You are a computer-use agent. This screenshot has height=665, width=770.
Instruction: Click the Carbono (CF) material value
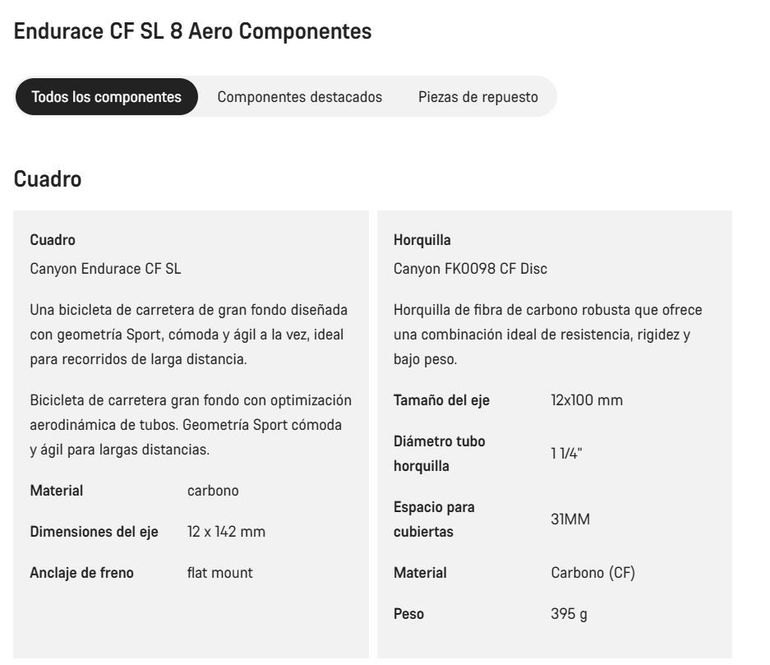tap(593, 573)
